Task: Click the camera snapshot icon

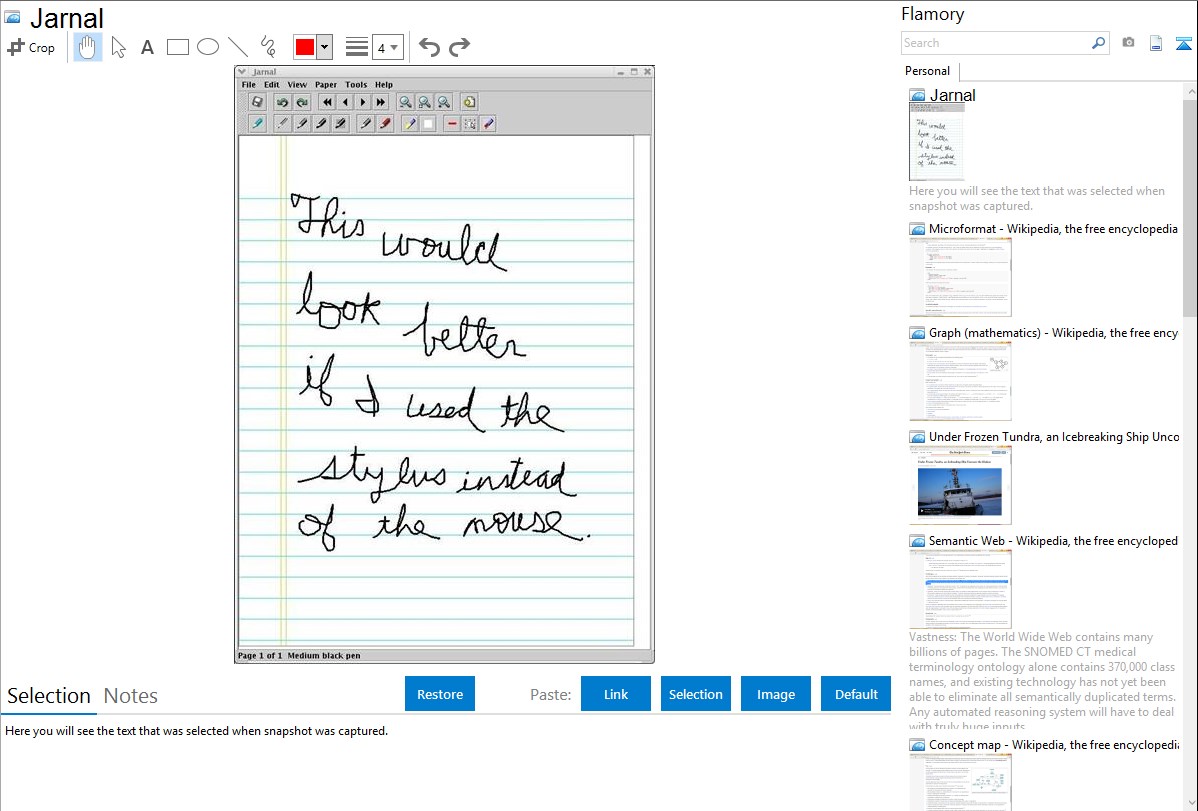Action: coord(1128,43)
